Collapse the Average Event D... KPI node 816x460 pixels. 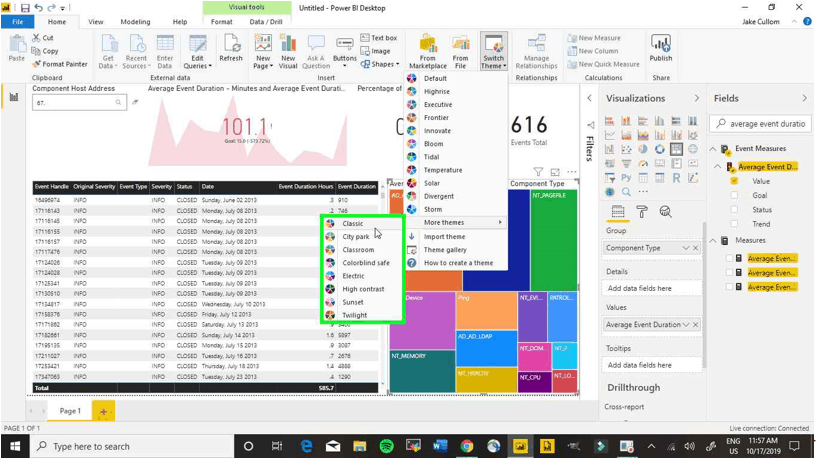click(718, 167)
